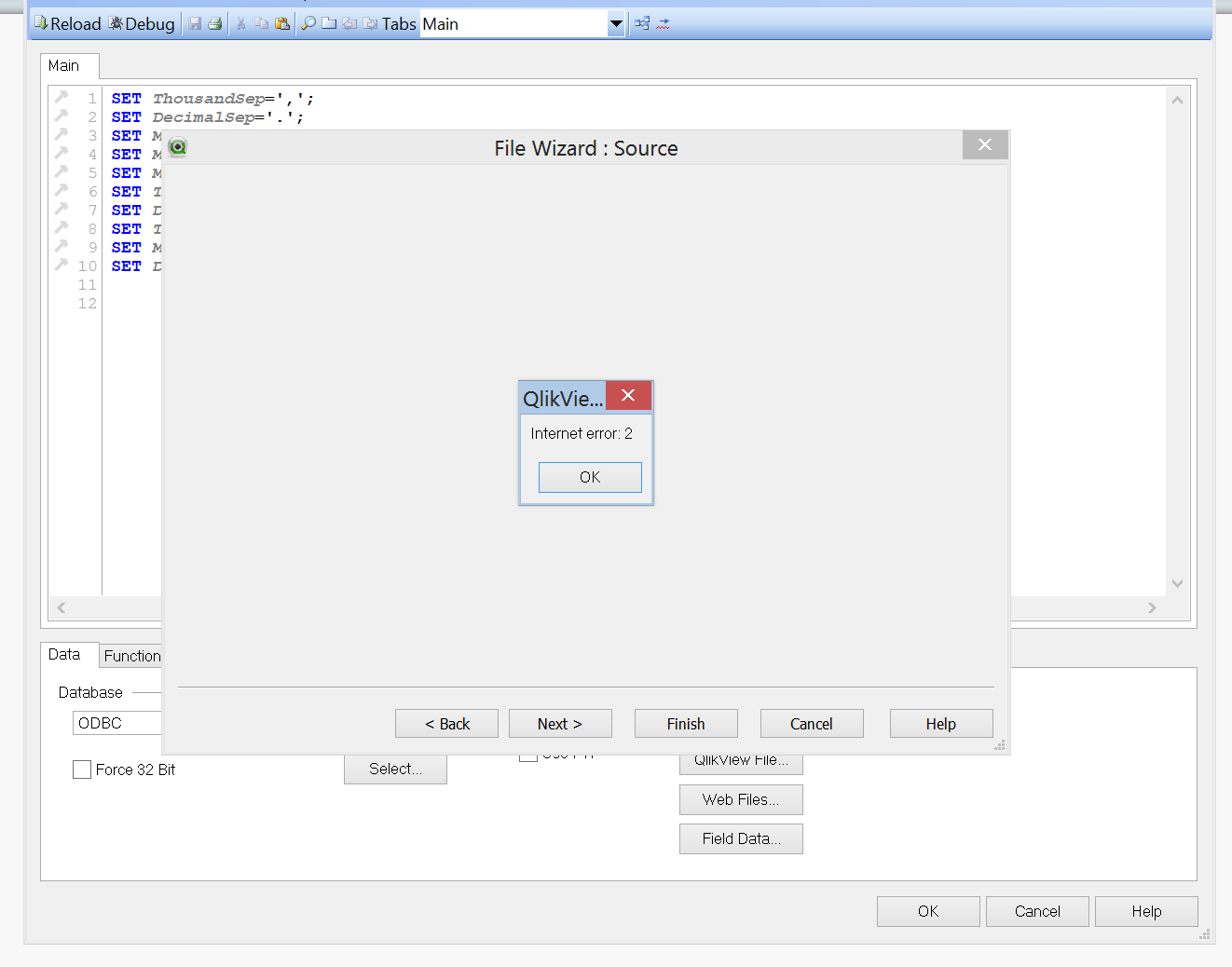Click Help in the File Wizard
The width and height of the screenshot is (1232, 967).
click(941, 724)
